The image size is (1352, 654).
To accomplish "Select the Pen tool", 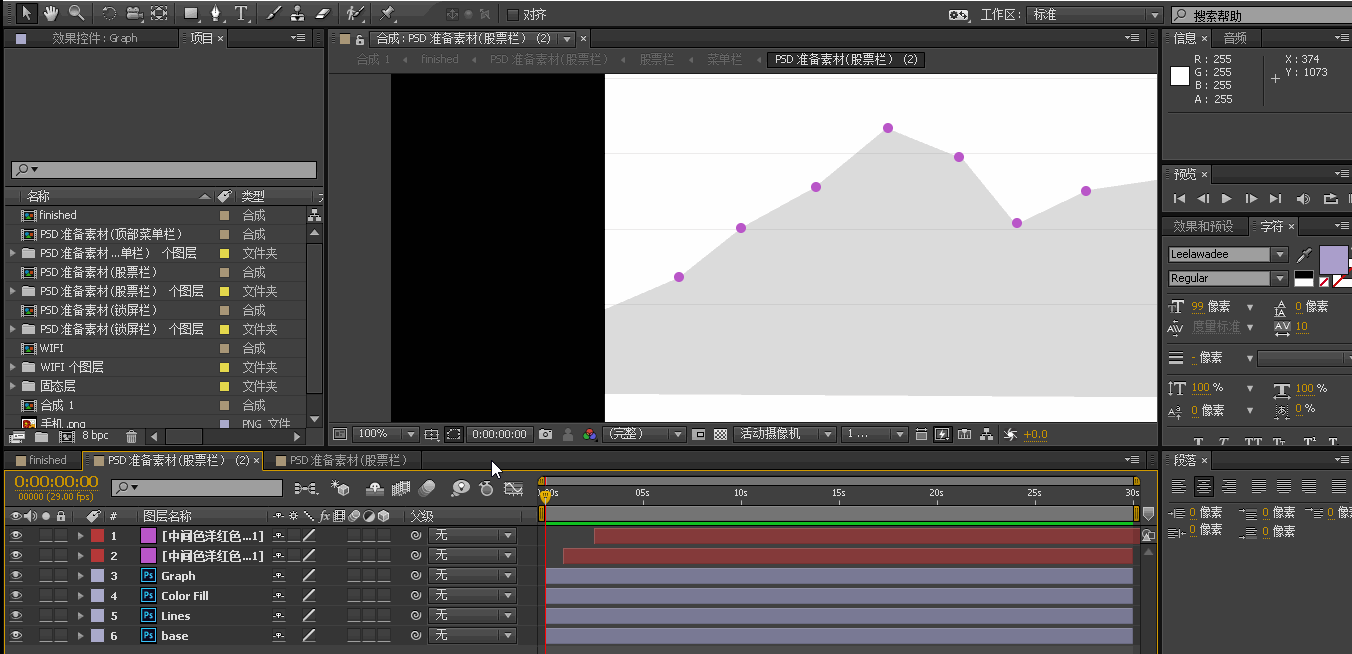I will (x=217, y=13).
